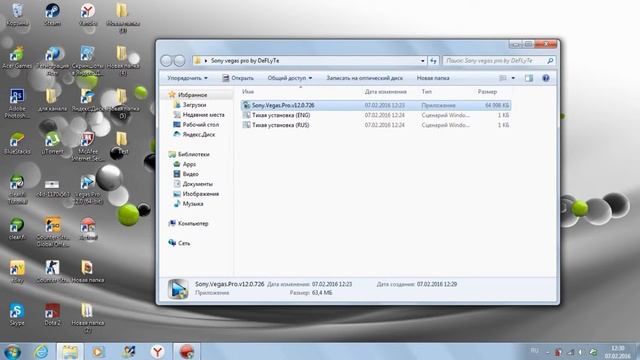Click the refresh button beside address bar
The width and height of the screenshot is (640, 360).
coord(433,61)
